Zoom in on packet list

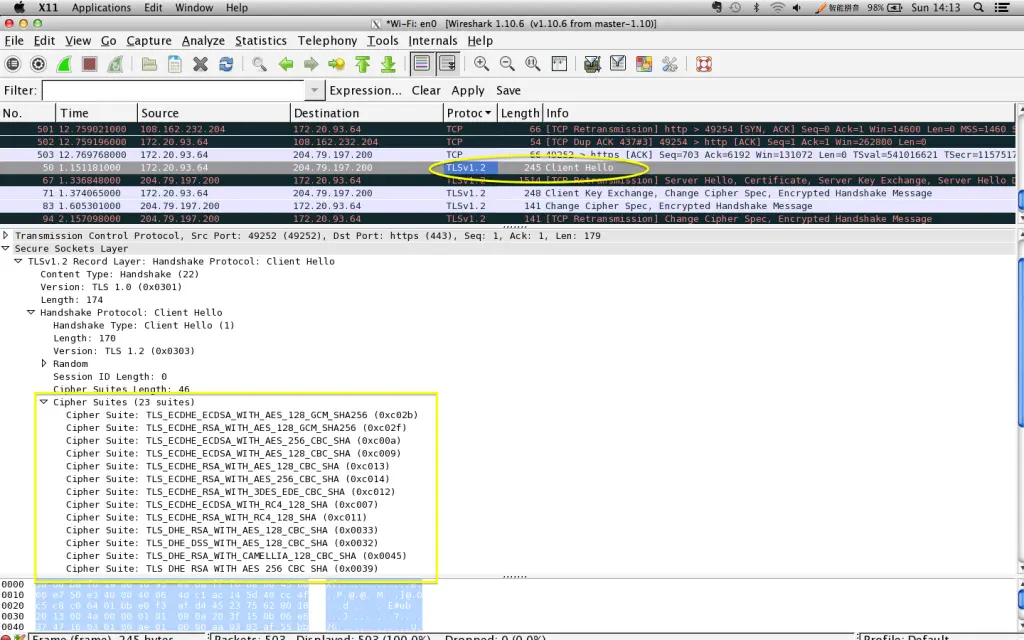point(481,64)
